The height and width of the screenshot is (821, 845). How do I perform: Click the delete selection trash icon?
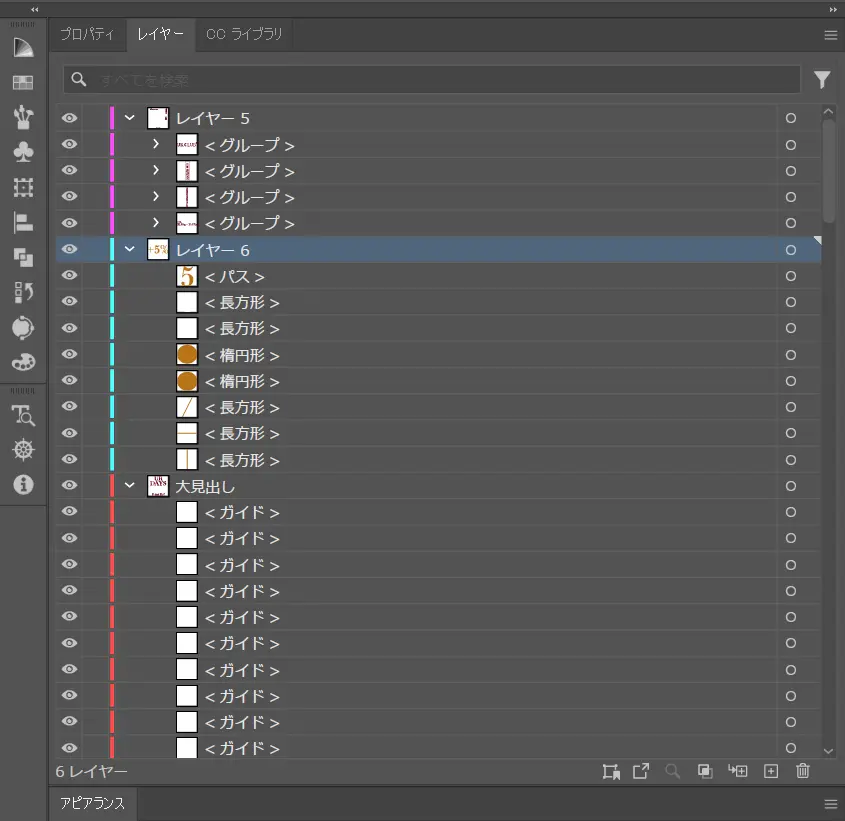pos(802,771)
